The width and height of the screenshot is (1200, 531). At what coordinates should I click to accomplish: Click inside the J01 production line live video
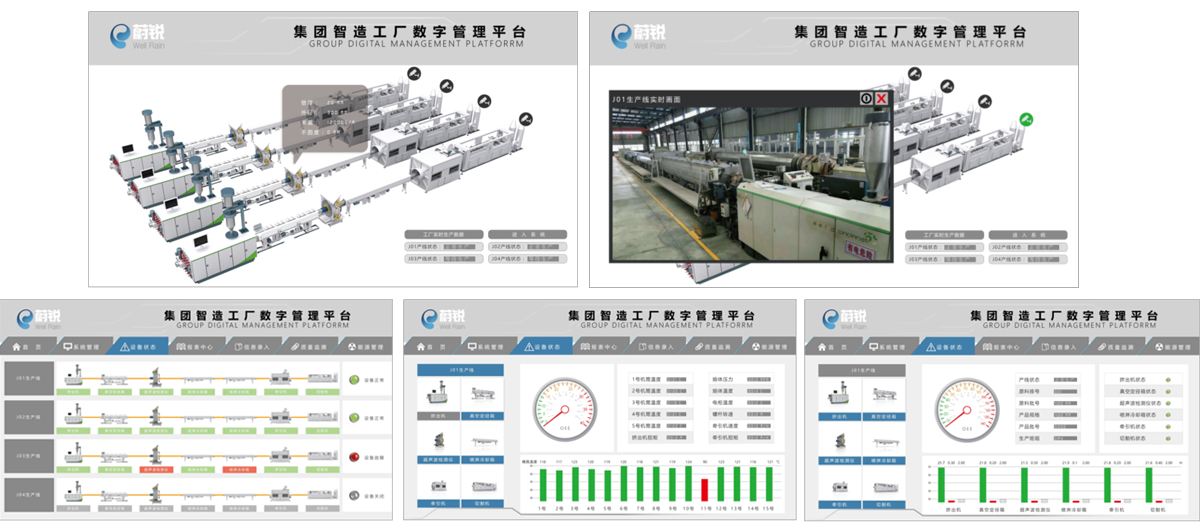pyautogui.click(x=749, y=183)
